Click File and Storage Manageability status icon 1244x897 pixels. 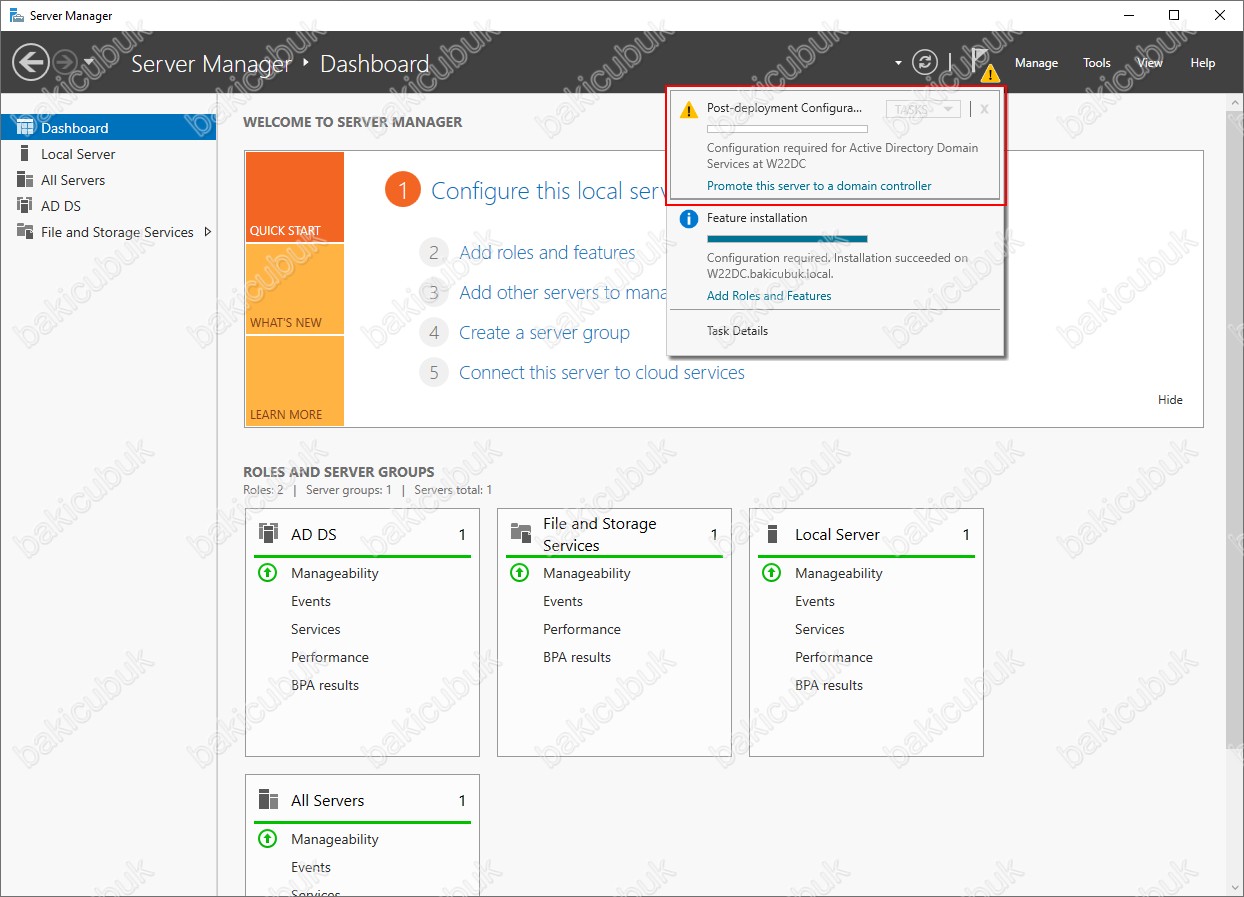coord(519,573)
